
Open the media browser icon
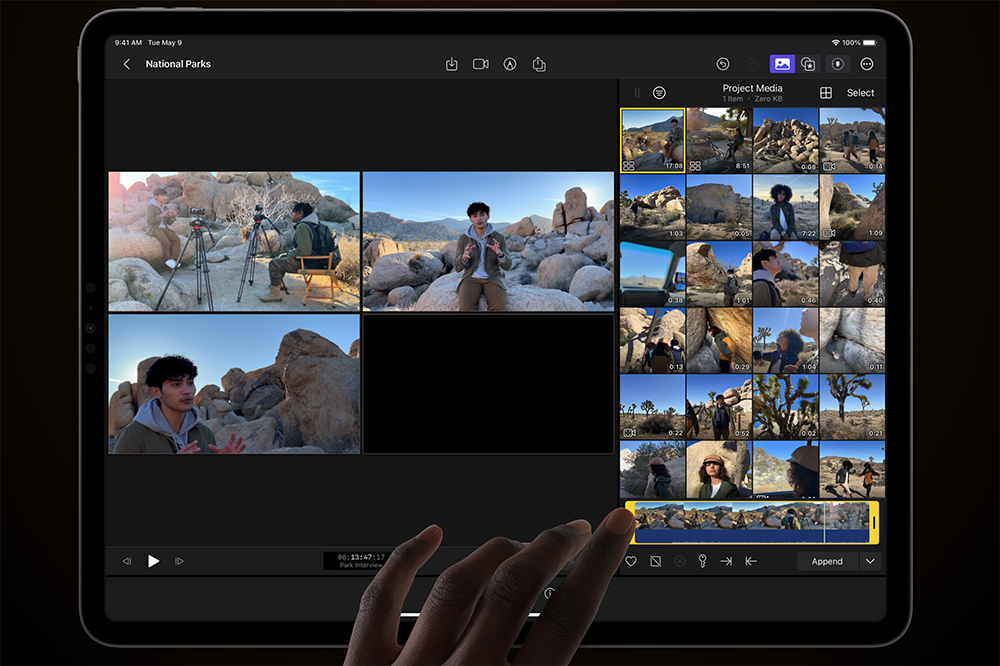point(782,63)
